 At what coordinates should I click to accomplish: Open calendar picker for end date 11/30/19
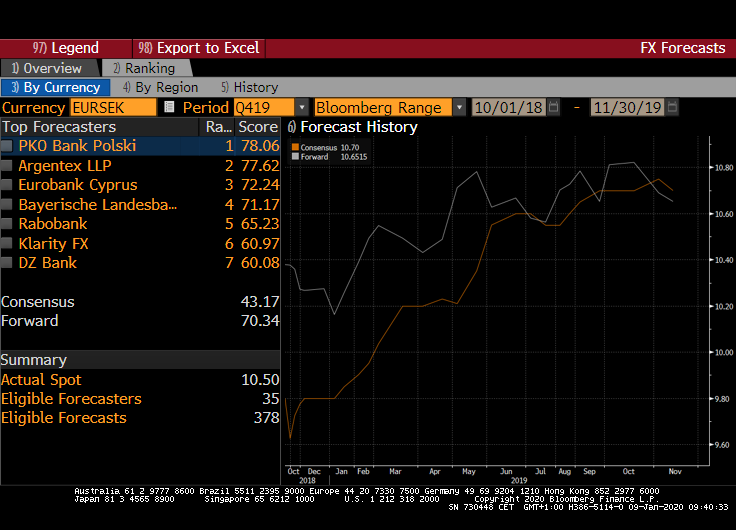672,107
